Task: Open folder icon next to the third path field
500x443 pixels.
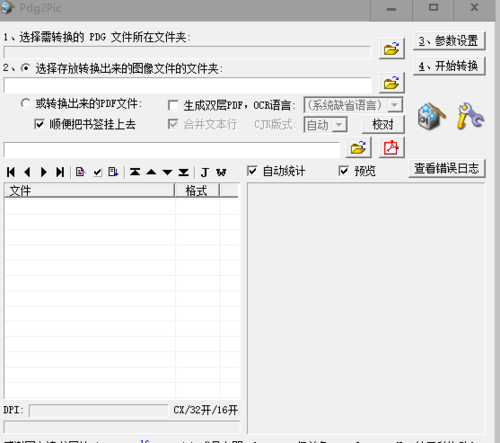Action: pyautogui.click(x=358, y=147)
